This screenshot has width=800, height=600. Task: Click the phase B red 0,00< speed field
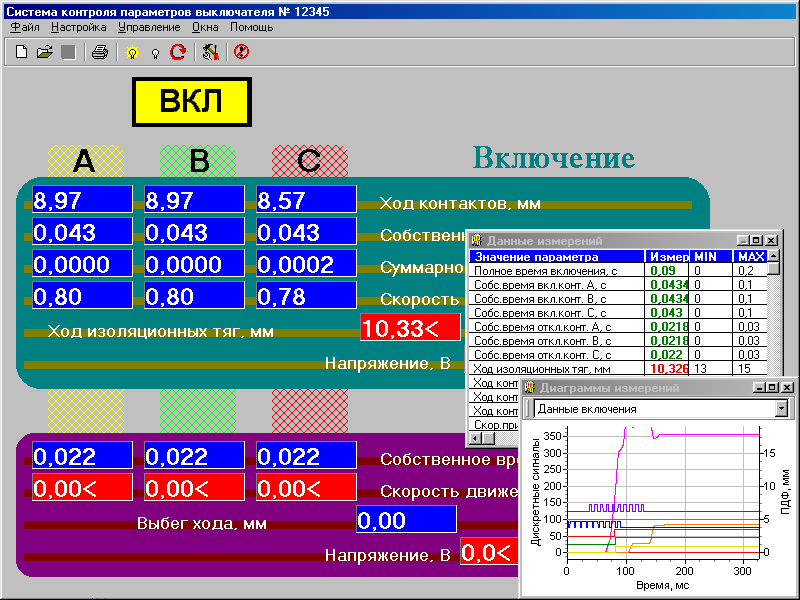(x=194, y=487)
